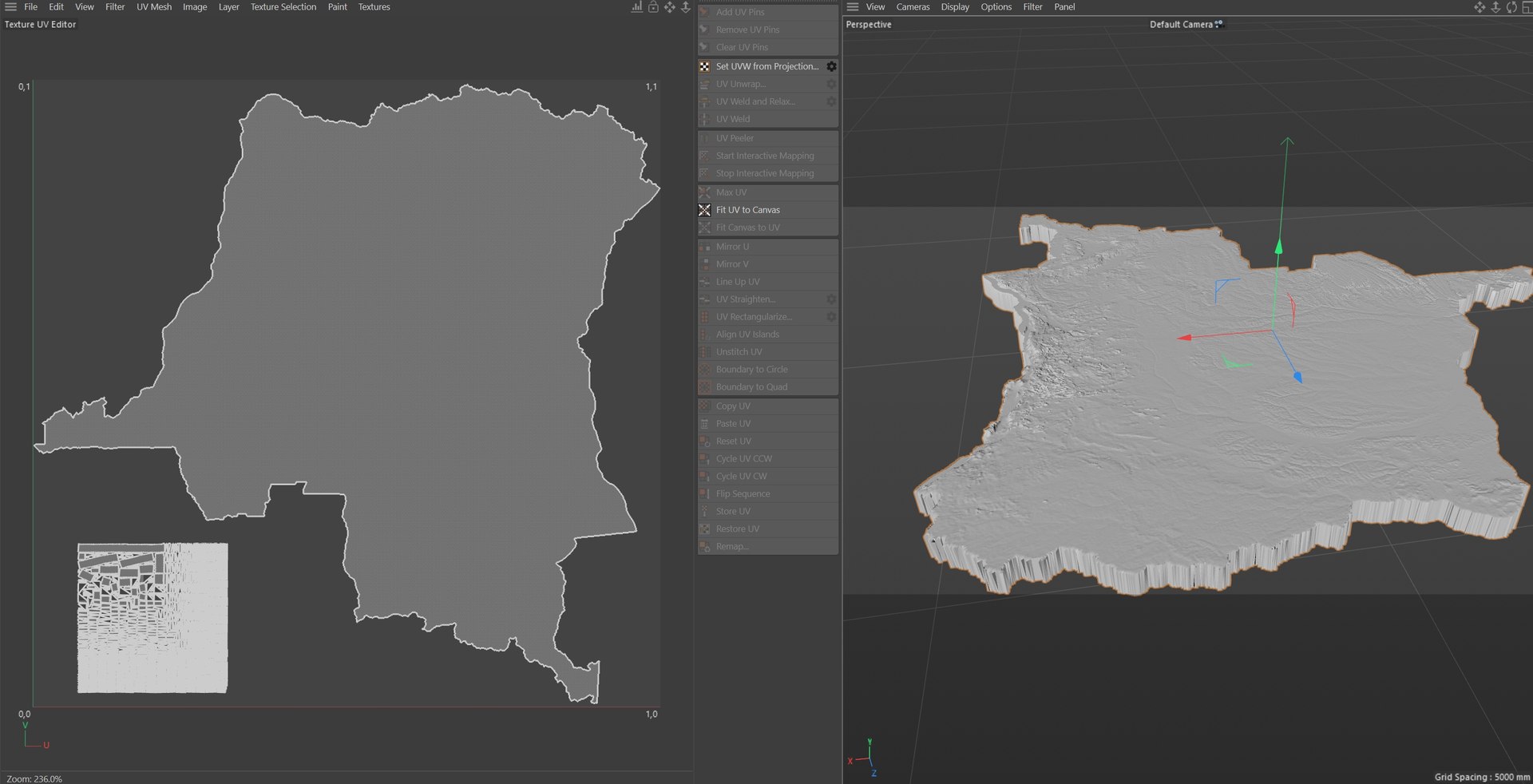Image resolution: width=1533 pixels, height=784 pixels.
Task: Click Set UVW from Projection command
Action: pos(767,66)
